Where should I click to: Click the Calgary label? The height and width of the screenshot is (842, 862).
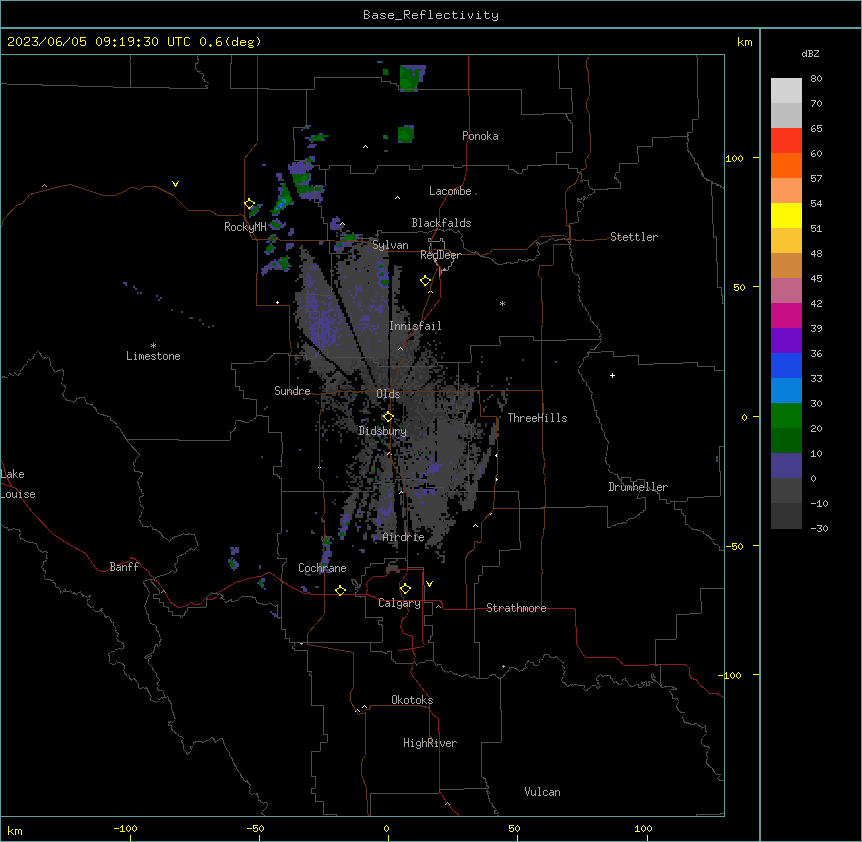coord(400,603)
